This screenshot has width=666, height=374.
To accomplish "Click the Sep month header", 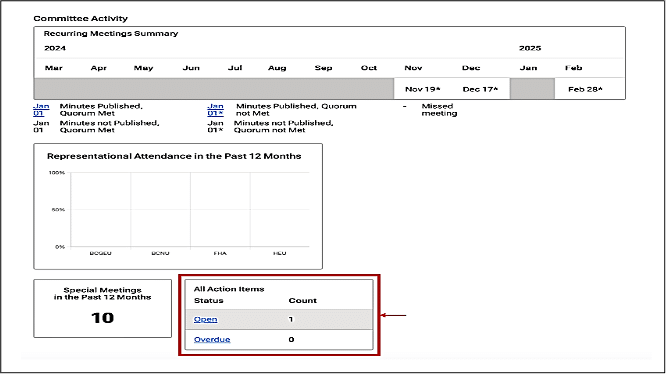I will coord(323,68).
